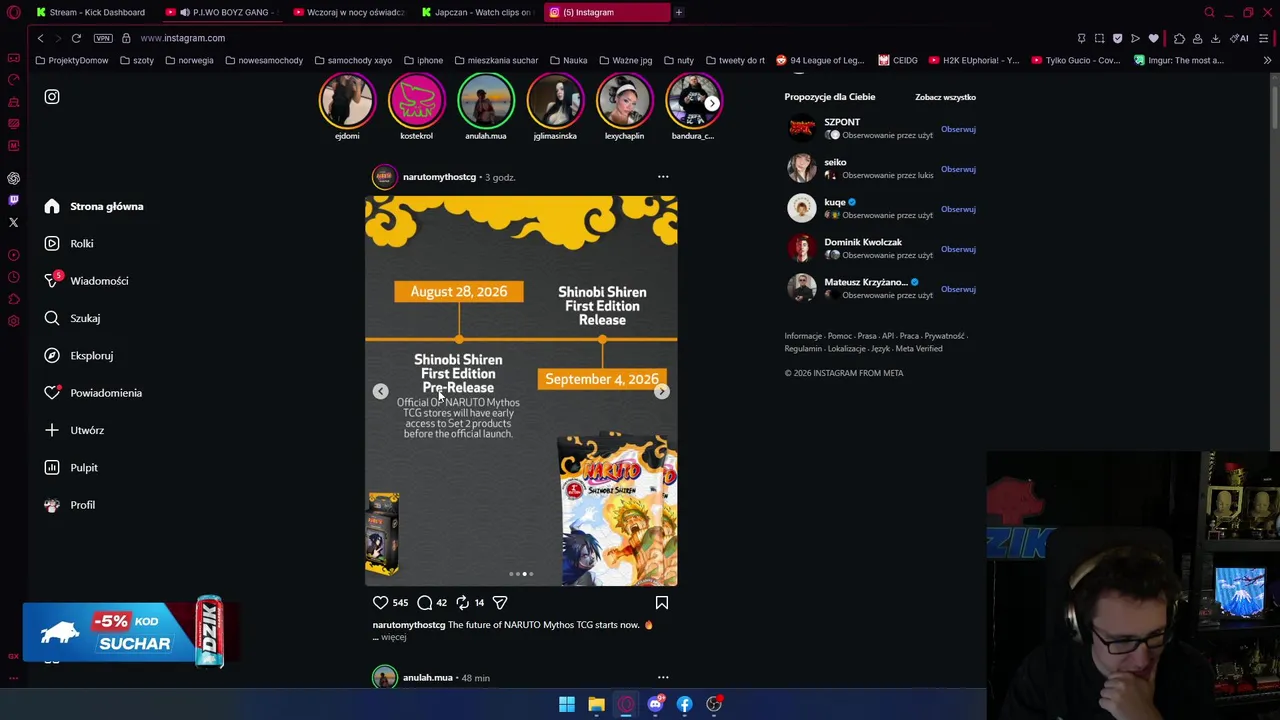The width and height of the screenshot is (1280, 720).
Task: Save the post with the bookmark icon
Action: coord(662,603)
